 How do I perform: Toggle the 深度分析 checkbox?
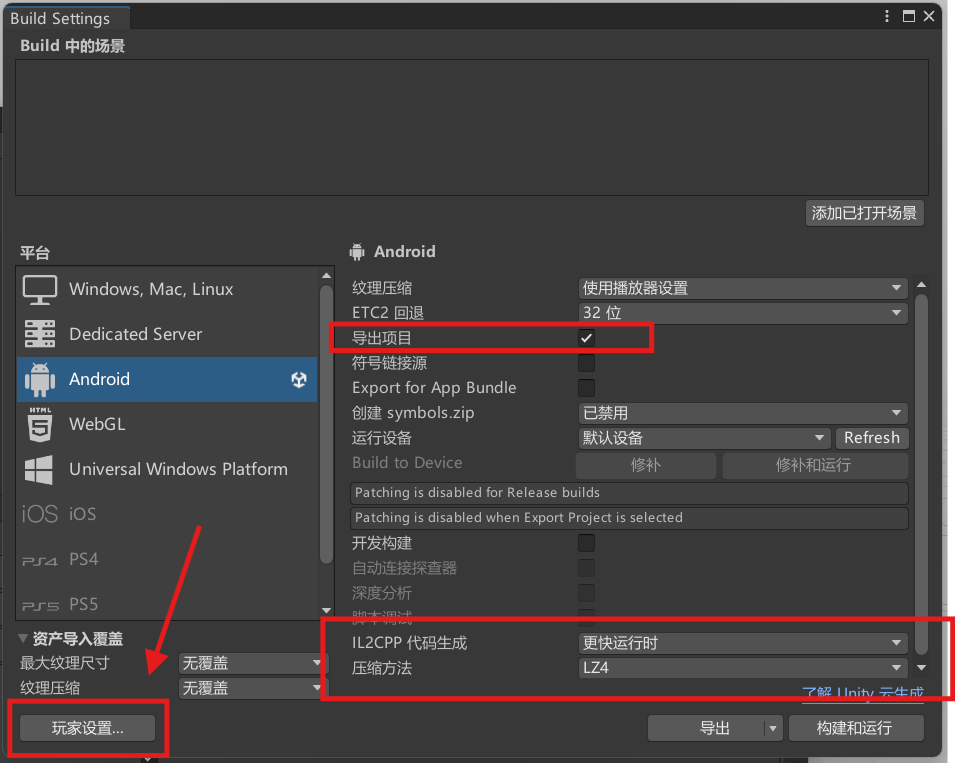point(587,592)
